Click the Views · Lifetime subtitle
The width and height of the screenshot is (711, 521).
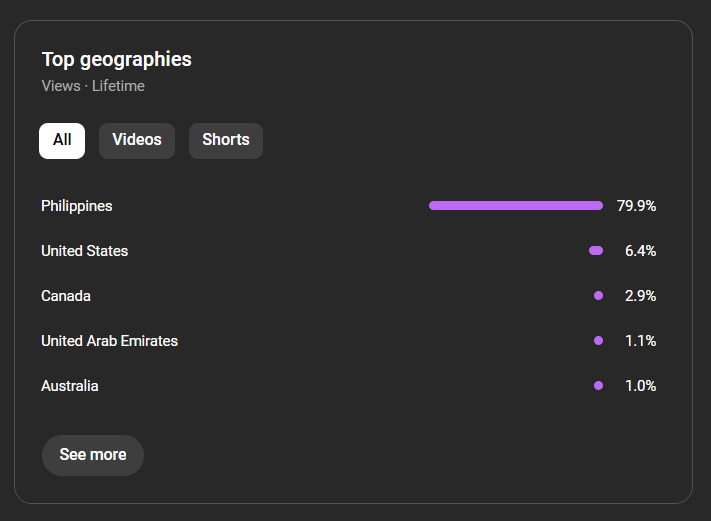point(93,86)
